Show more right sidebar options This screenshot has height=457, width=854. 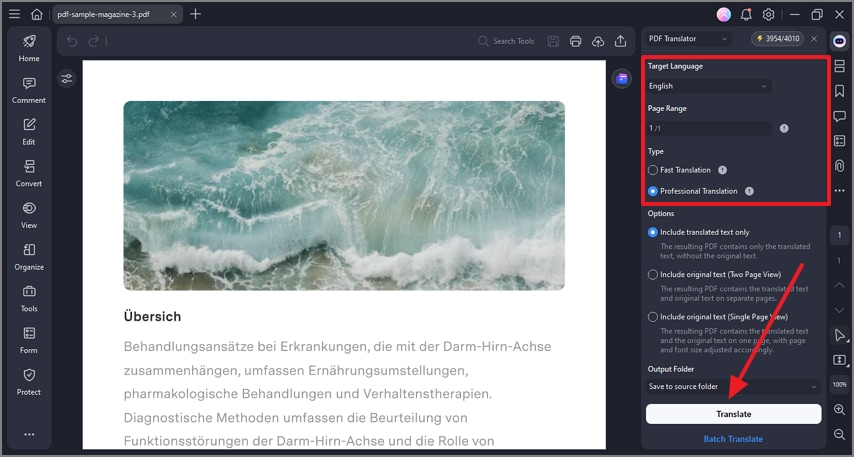pos(839,191)
